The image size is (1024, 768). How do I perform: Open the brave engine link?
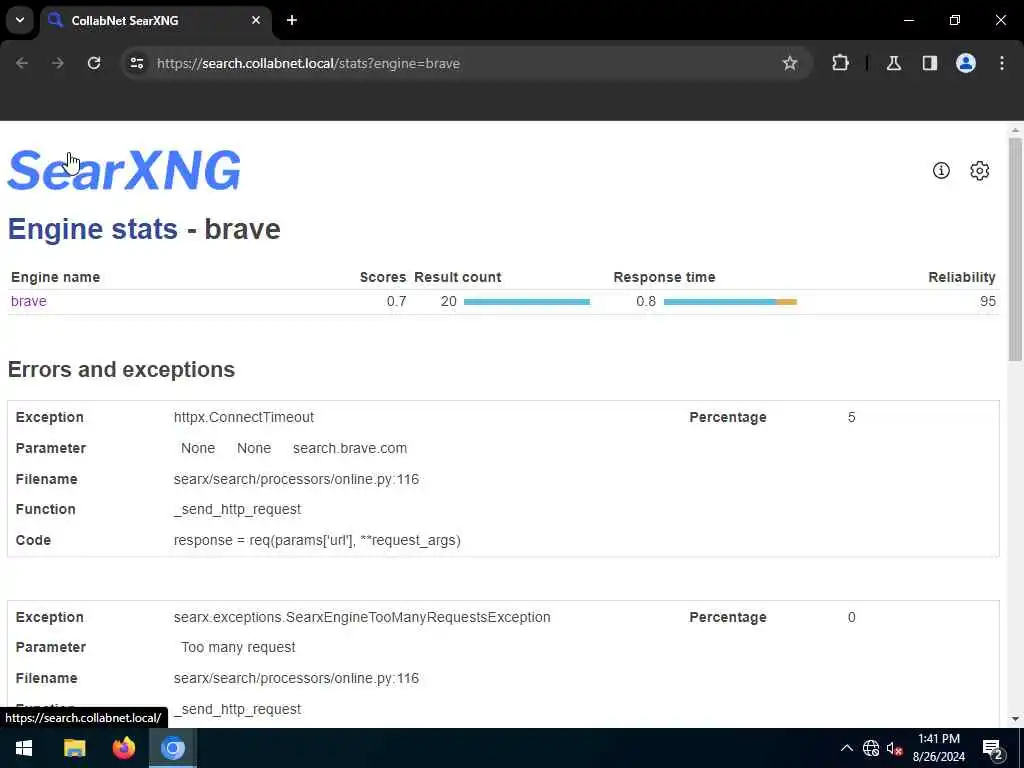click(29, 301)
